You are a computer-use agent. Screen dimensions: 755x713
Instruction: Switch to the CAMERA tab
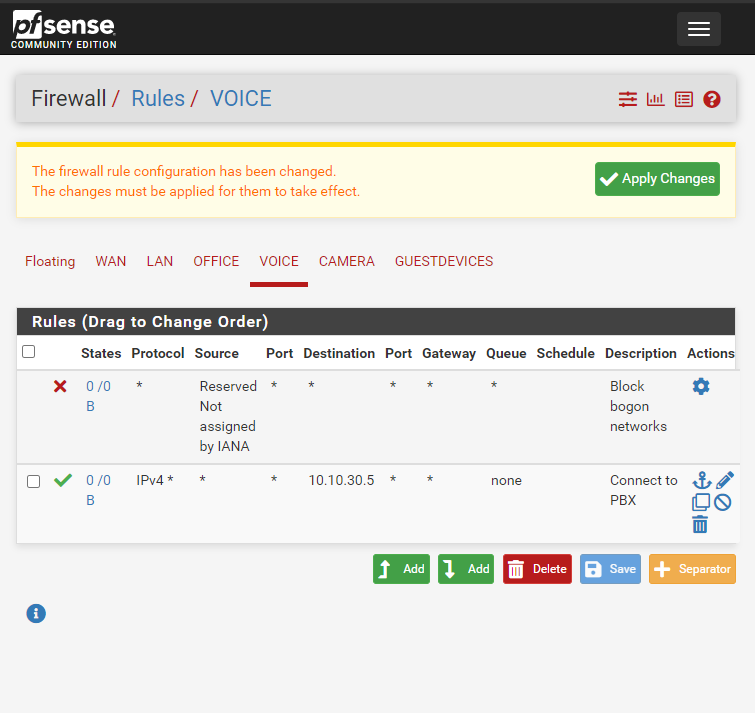click(x=346, y=261)
